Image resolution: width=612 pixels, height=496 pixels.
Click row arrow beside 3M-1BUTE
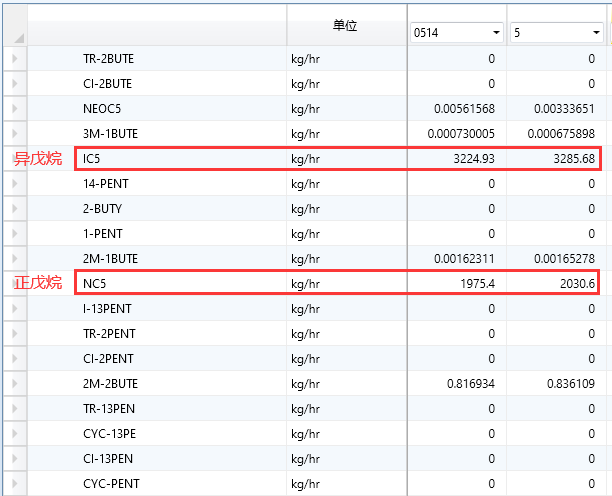pyautogui.click(x=14, y=134)
